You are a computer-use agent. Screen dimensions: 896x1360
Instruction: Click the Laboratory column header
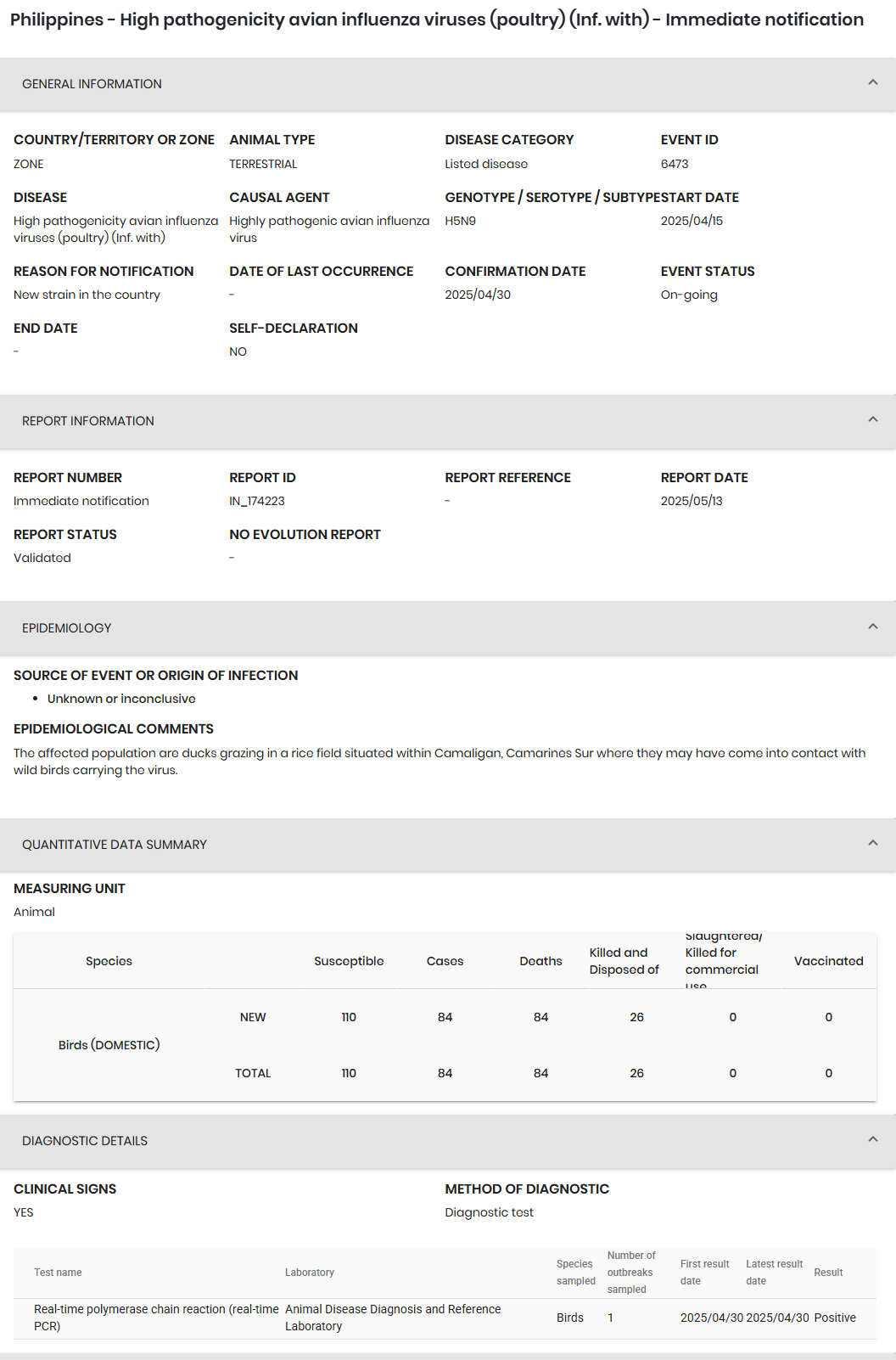pyautogui.click(x=310, y=1273)
